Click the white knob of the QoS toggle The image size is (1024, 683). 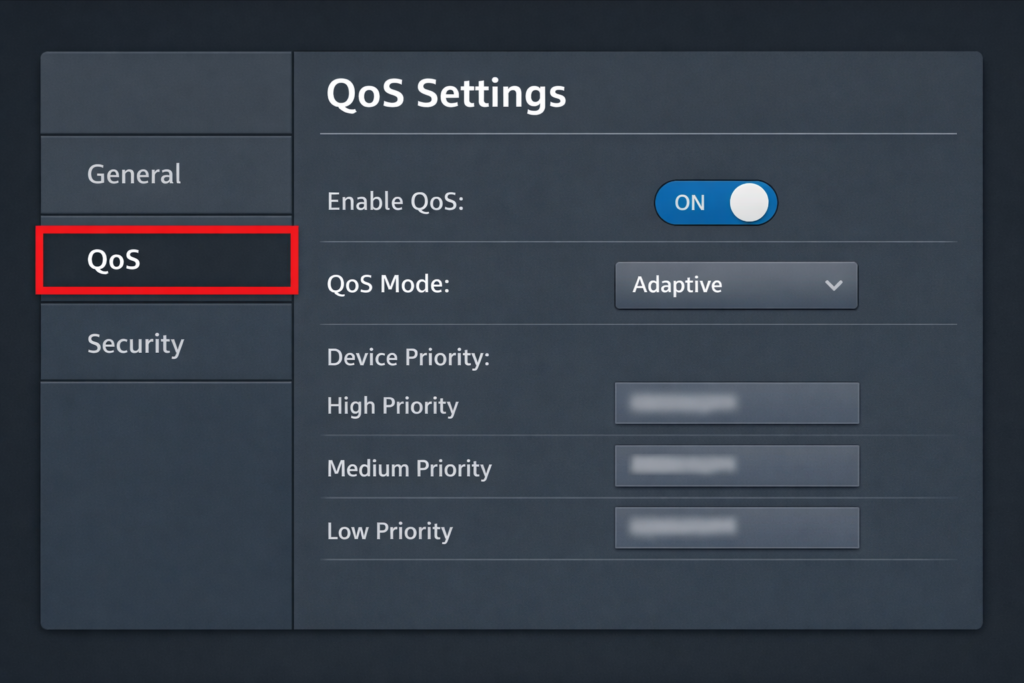[x=749, y=203]
